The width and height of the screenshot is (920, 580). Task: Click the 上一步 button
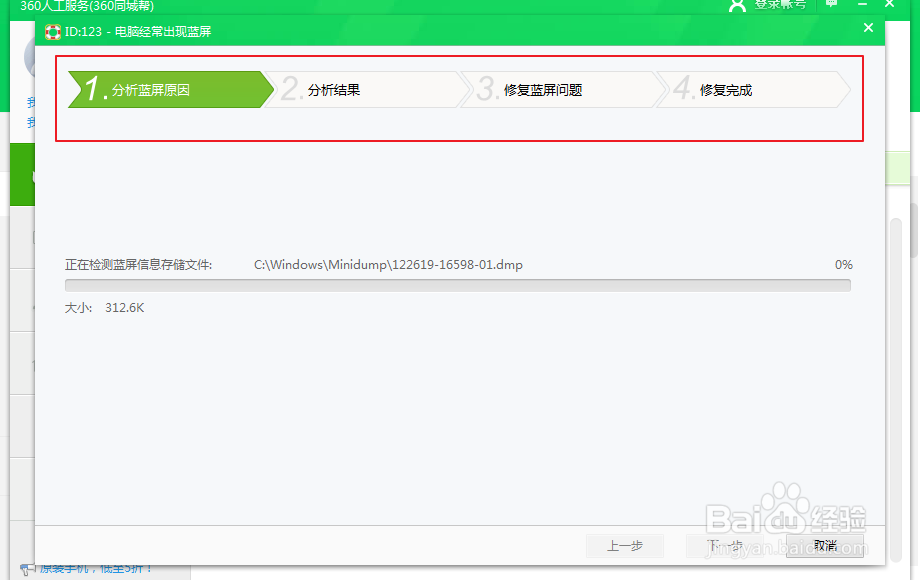625,546
